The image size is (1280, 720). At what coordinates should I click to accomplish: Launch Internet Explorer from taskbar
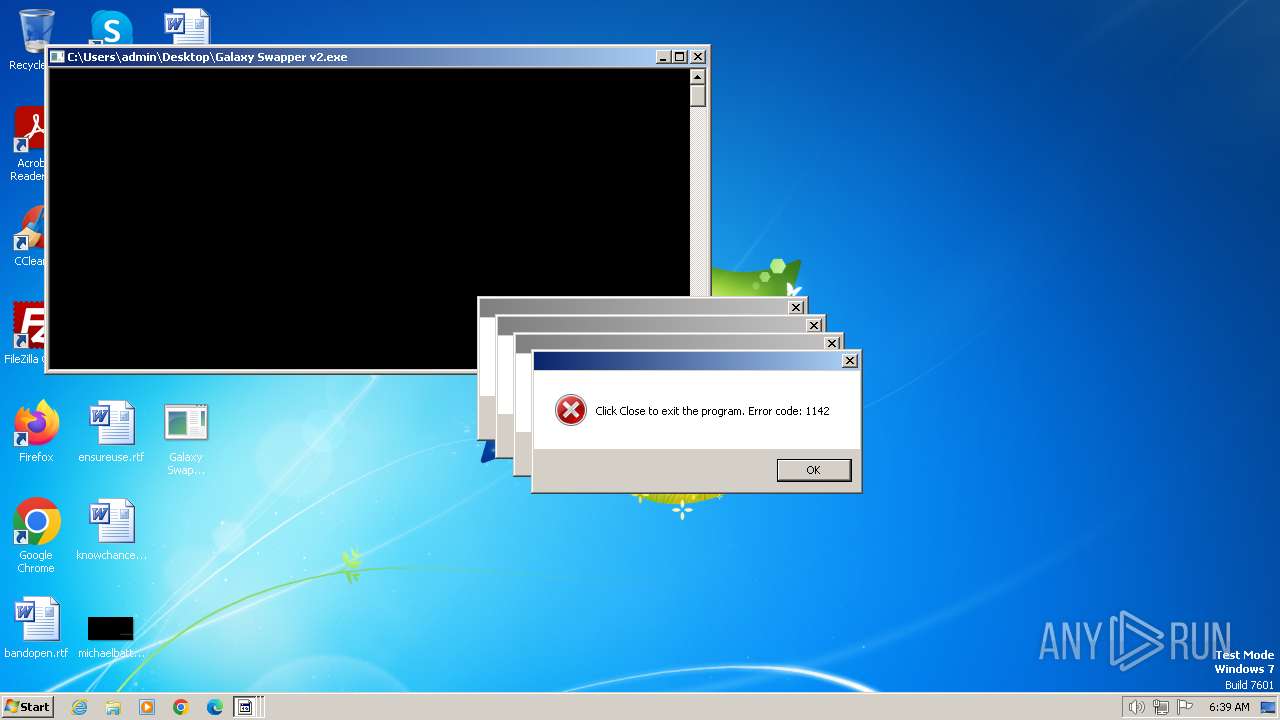tap(79, 707)
